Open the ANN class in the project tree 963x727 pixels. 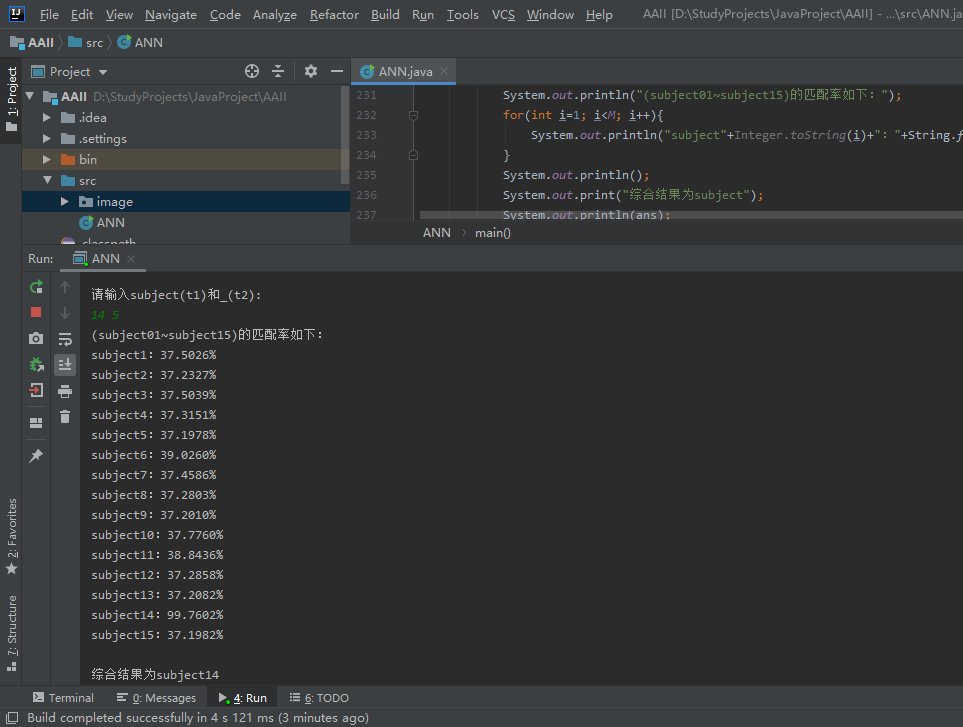pos(111,222)
